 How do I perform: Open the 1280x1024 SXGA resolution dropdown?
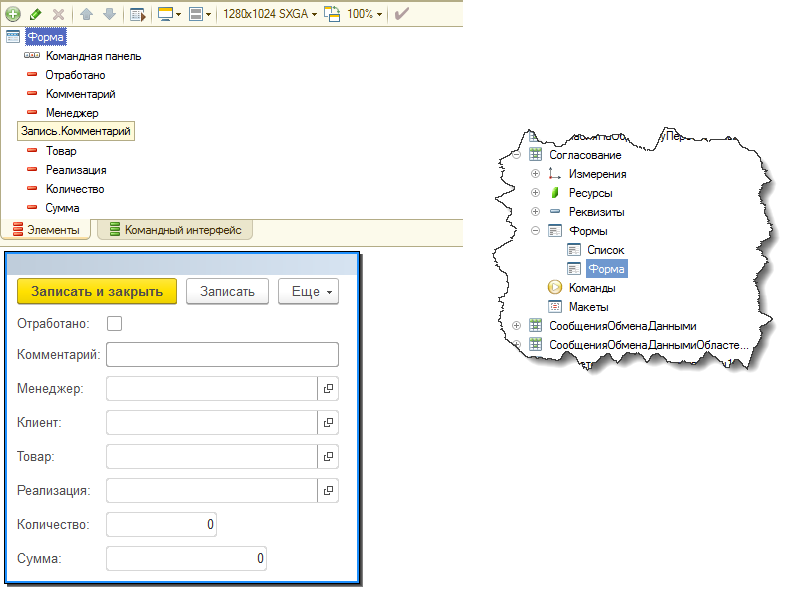click(x=270, y=14)
